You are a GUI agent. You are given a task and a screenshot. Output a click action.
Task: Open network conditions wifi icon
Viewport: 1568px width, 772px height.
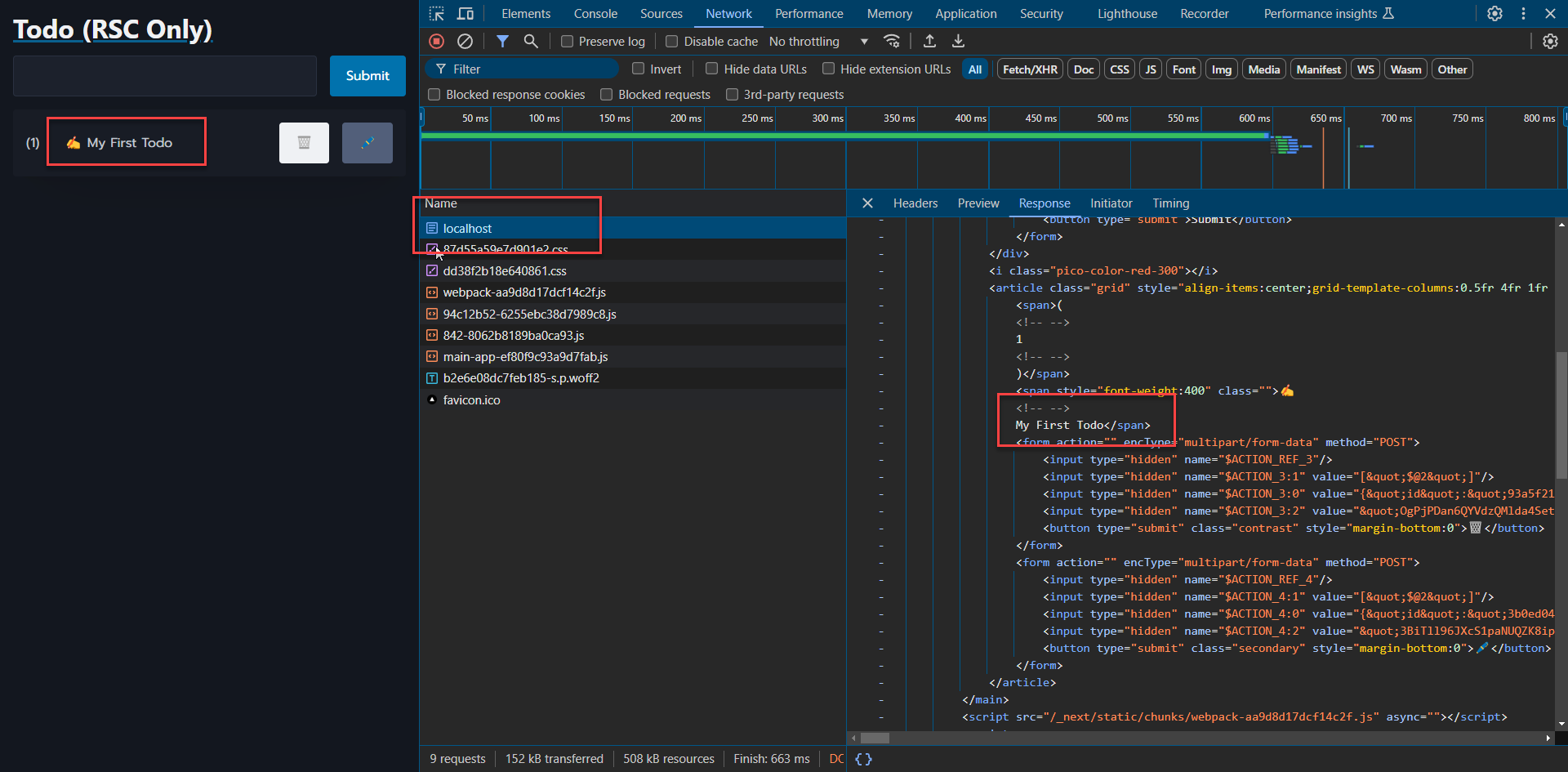(892, 41)
